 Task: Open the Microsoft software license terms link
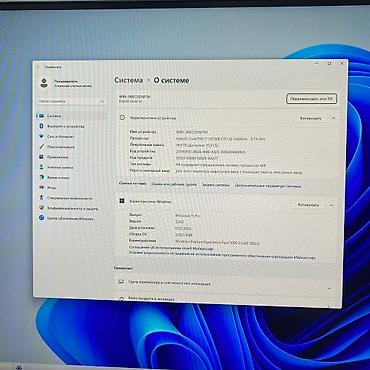point(222,257)
